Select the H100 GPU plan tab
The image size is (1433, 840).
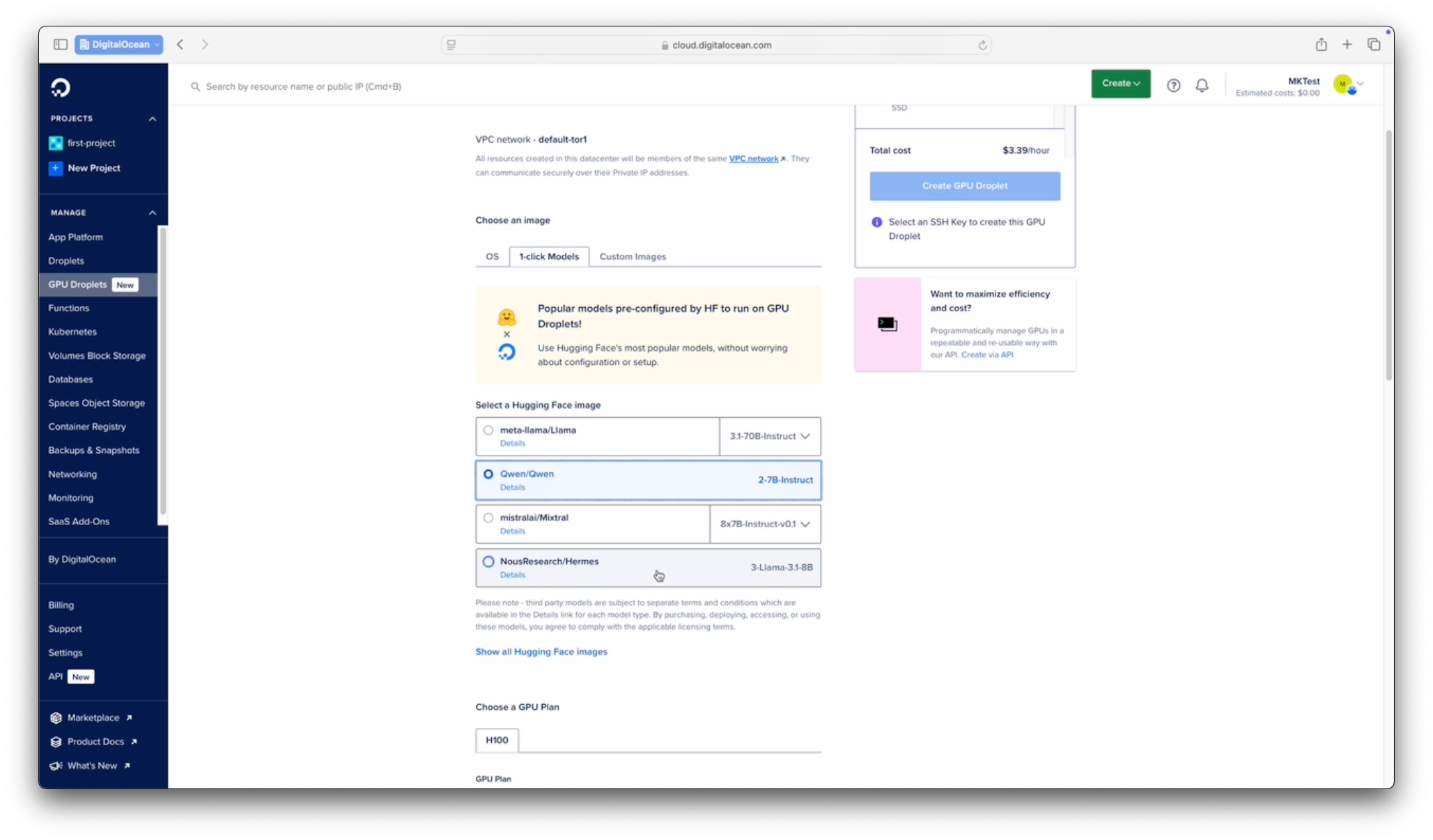pyautogui.click(x=497, y=740)
